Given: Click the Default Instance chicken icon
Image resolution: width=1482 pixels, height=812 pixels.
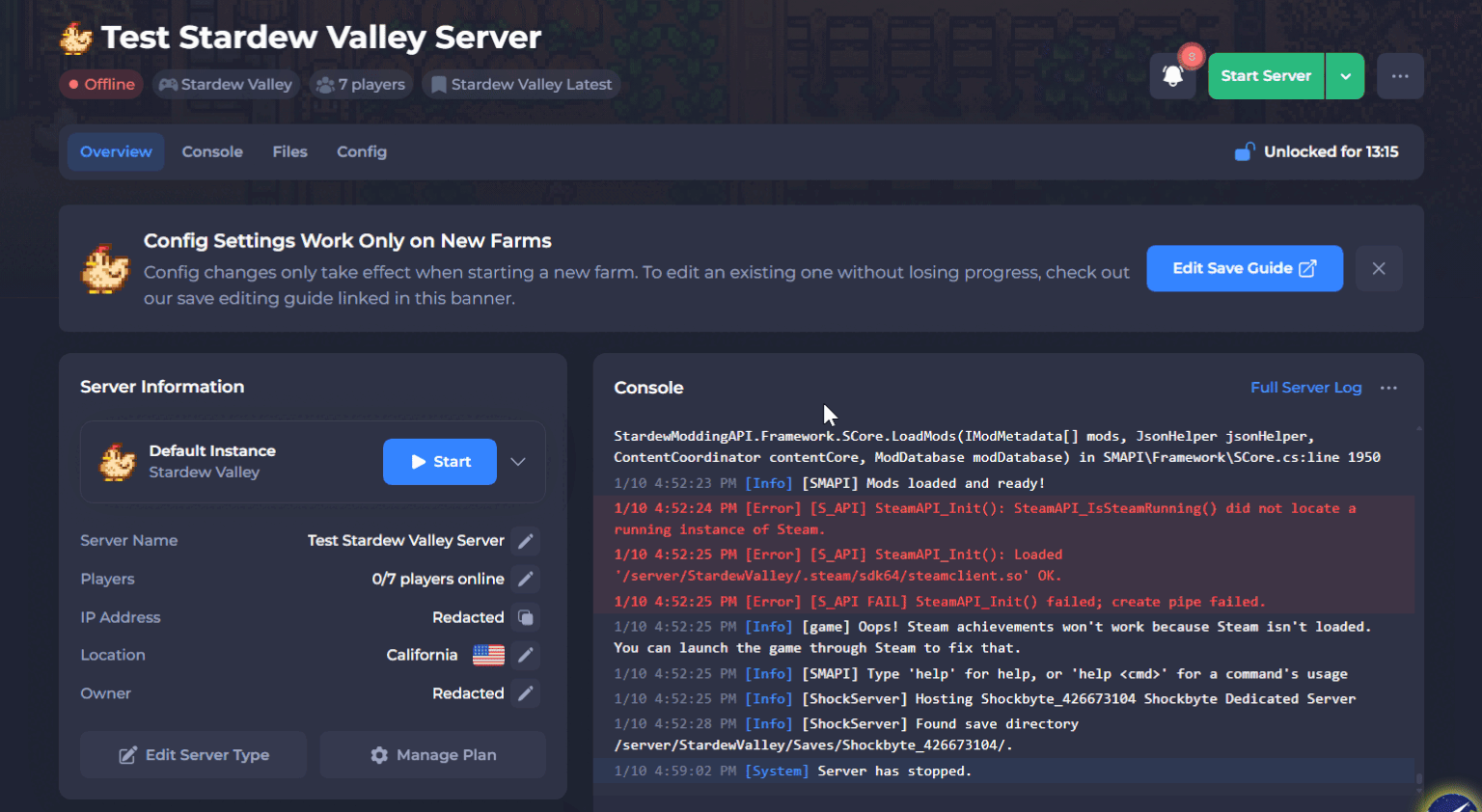Looking at the screenshot, I should [x=118, y=462].
